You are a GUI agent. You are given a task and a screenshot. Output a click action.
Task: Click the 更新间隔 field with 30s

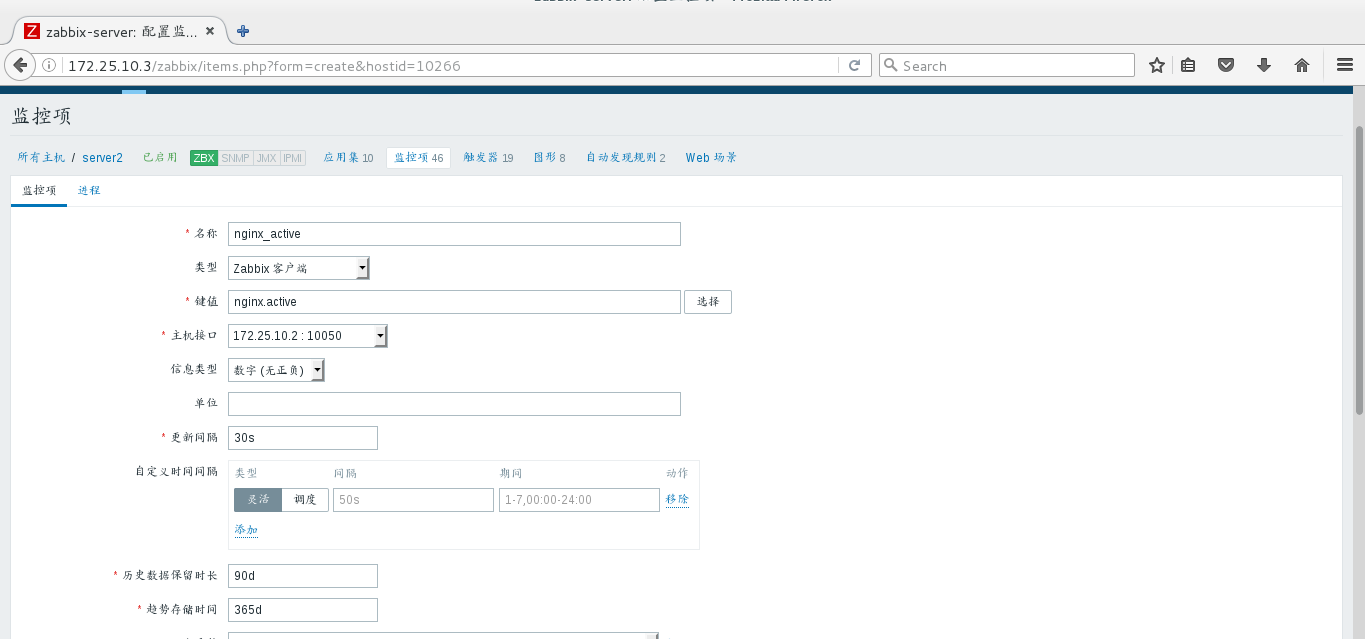(303, 438)
